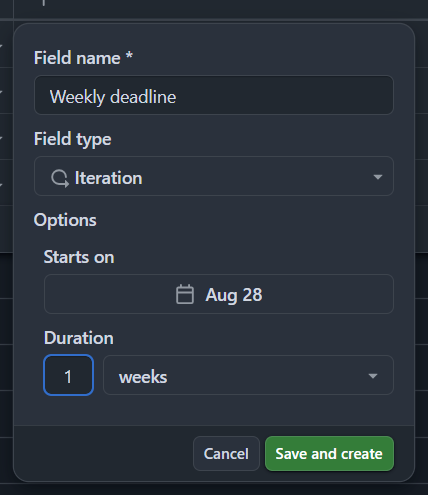The height and width of the screenshot is (495, 428).
Task: Click the Duration label
Action: 79,338
